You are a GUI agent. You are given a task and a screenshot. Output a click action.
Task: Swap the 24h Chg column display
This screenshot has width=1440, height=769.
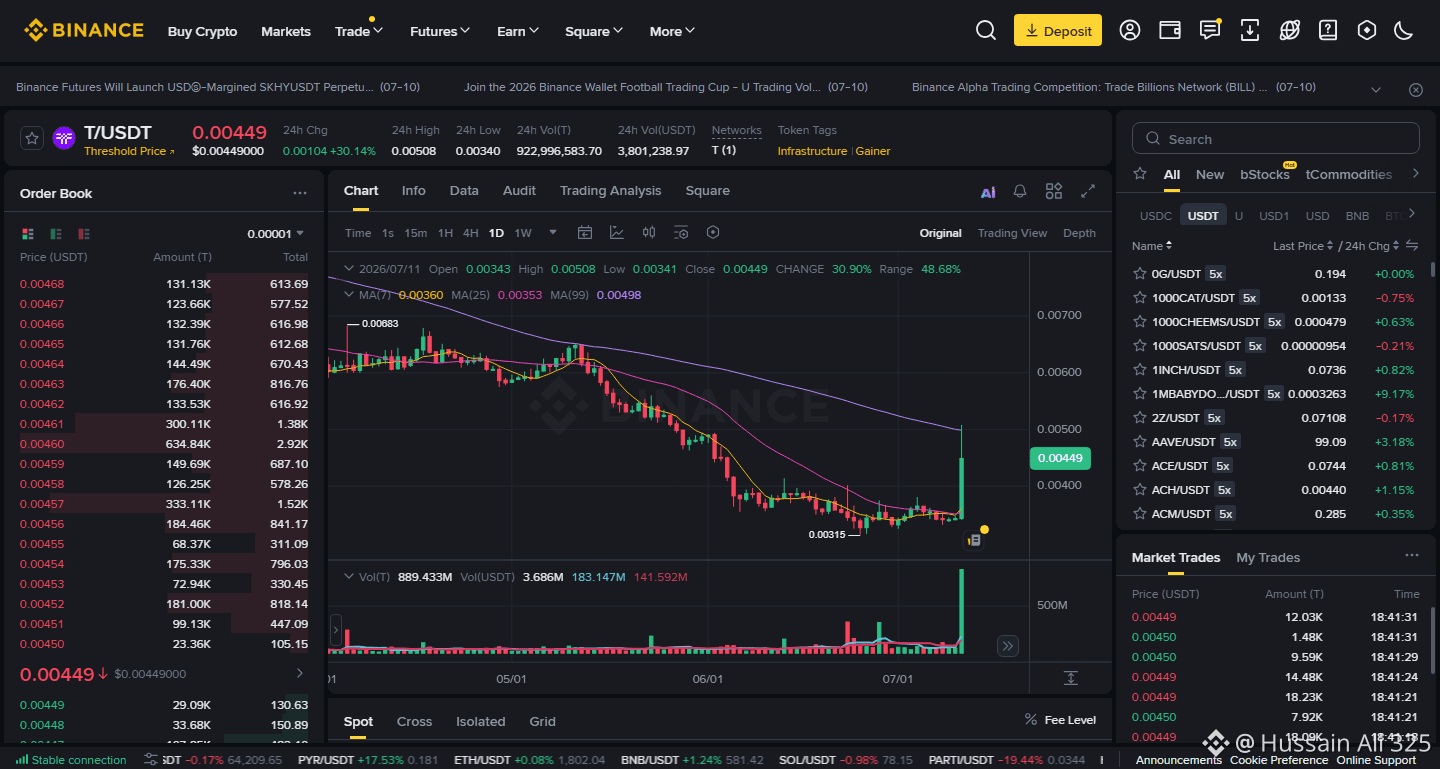coord(1412,246)
